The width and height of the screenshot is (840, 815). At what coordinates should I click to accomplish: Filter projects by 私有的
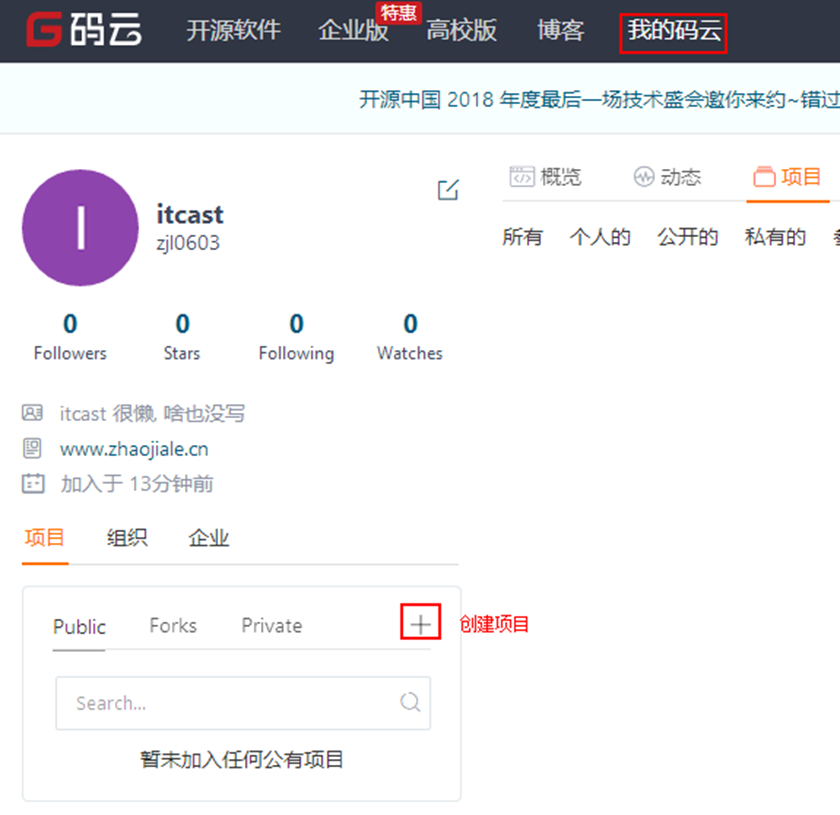click(x=775, y=236)
